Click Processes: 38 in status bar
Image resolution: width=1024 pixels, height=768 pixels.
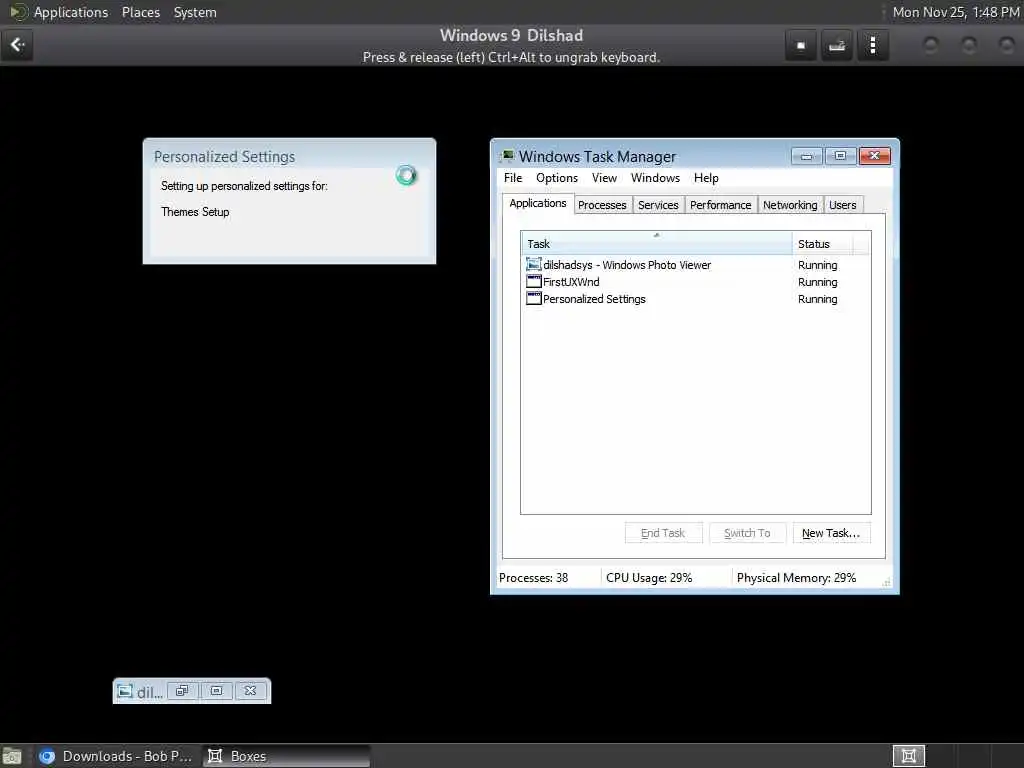coord(534,577)
